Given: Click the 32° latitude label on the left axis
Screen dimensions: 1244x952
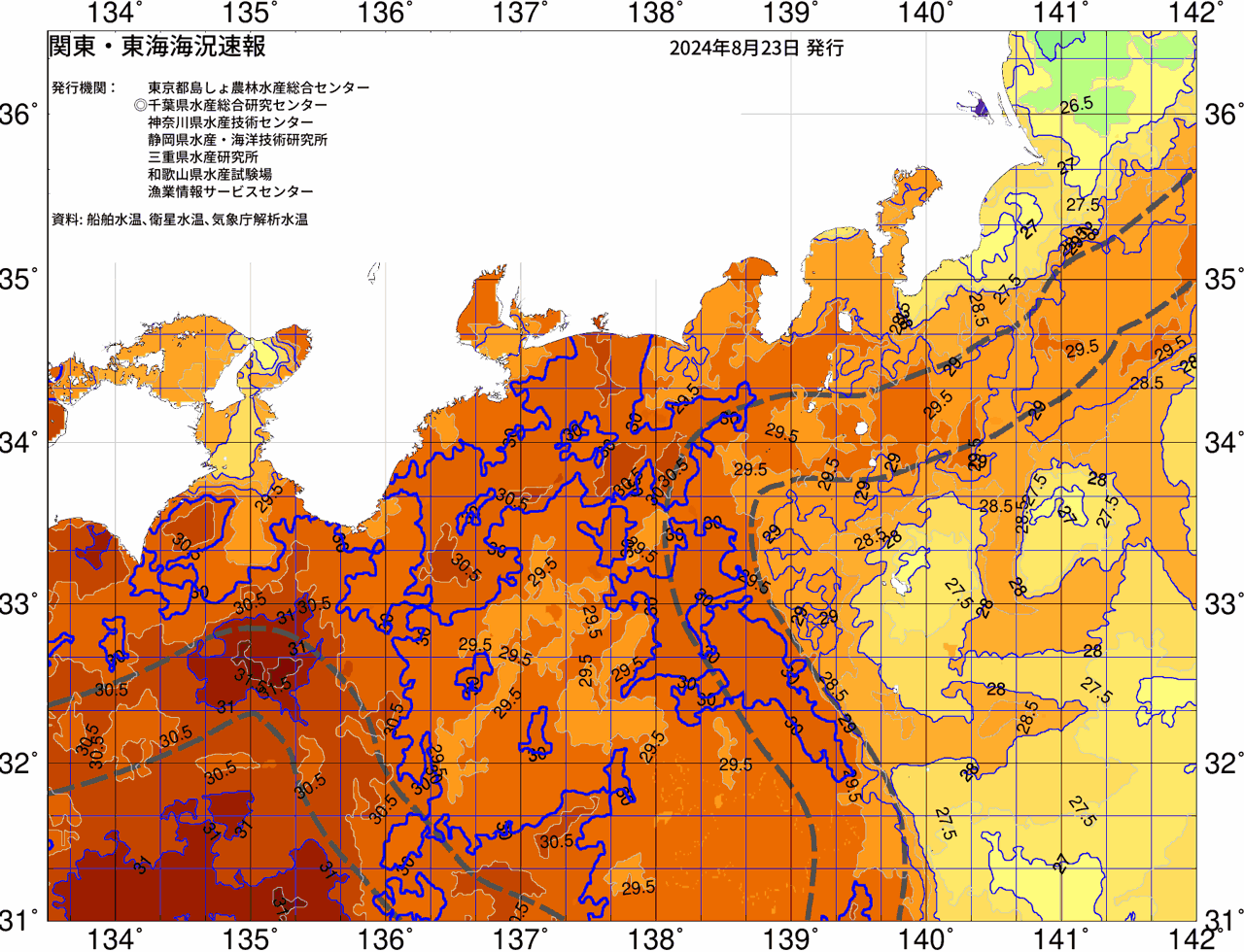Looking at the screenshot, I should 20,764.
